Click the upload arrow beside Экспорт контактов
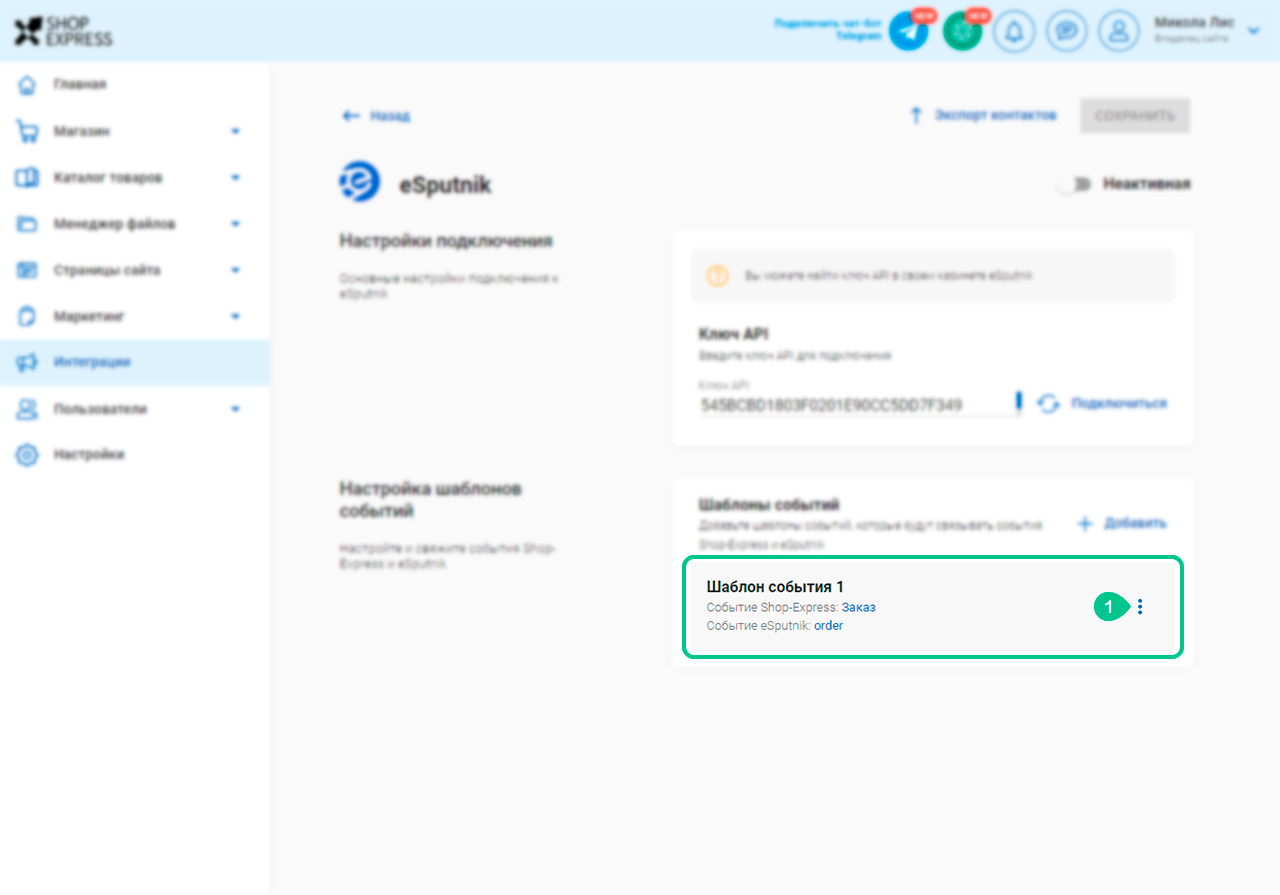 click(915, 115)
